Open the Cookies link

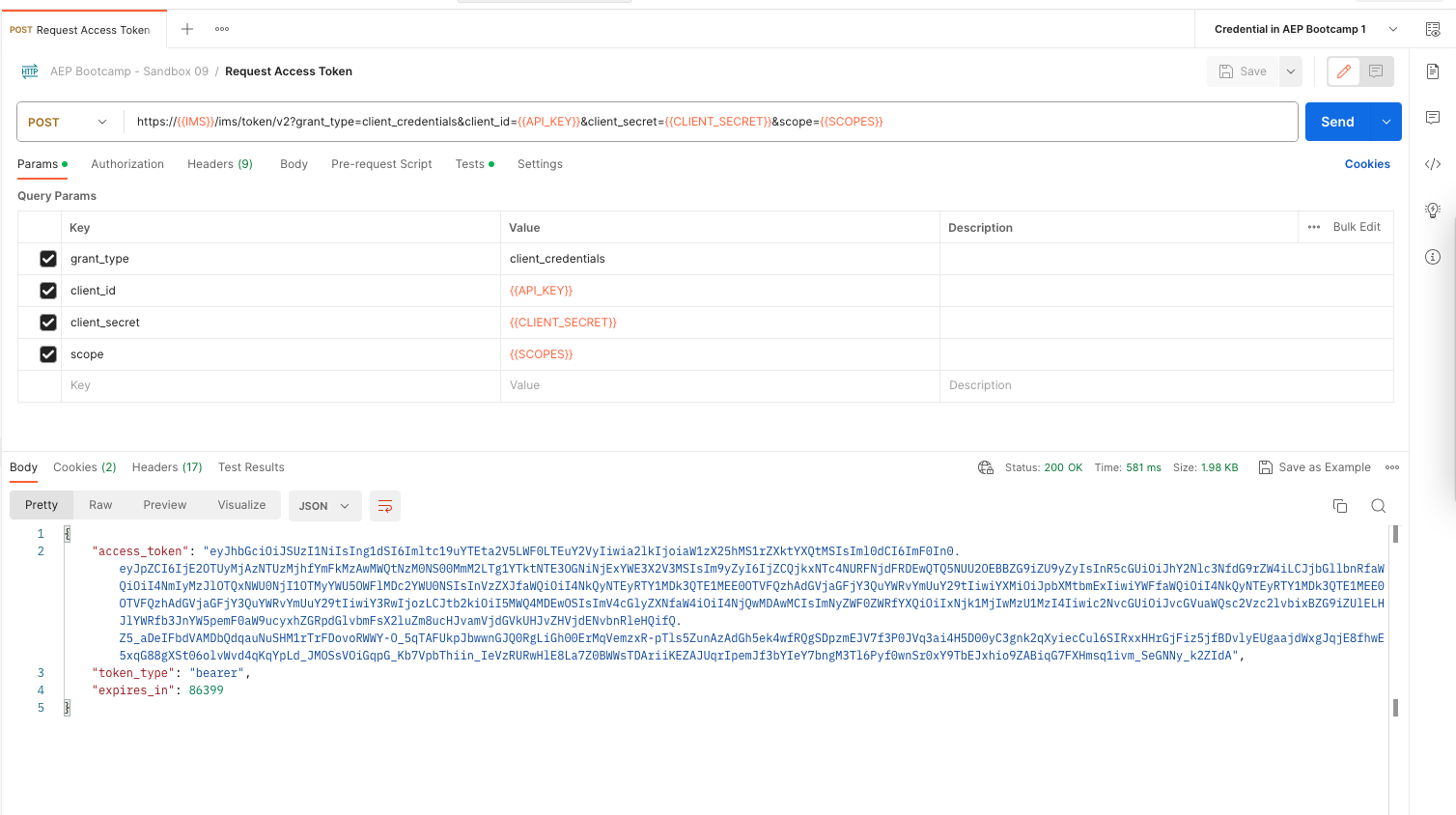tap(1367, 164)
